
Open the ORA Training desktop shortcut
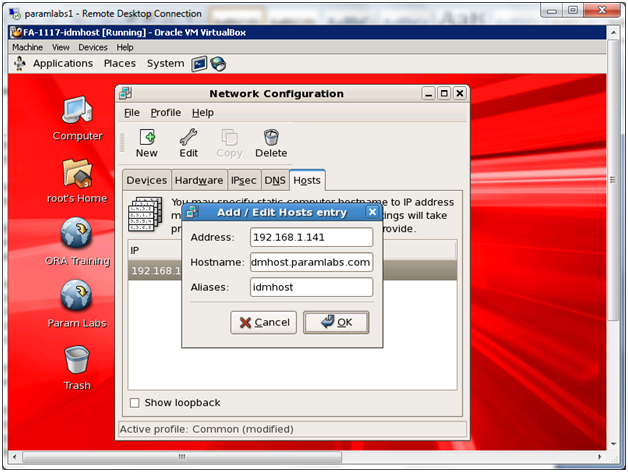click(76, 233)
